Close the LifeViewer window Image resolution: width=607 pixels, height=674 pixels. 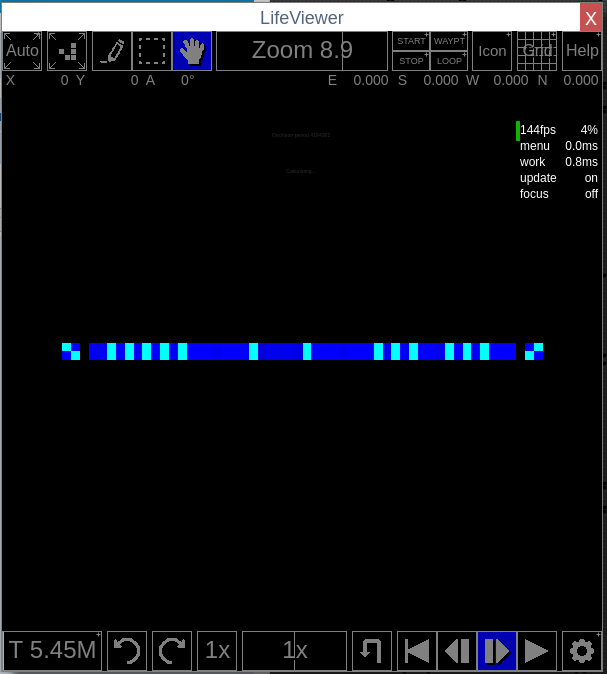(591, 18)
